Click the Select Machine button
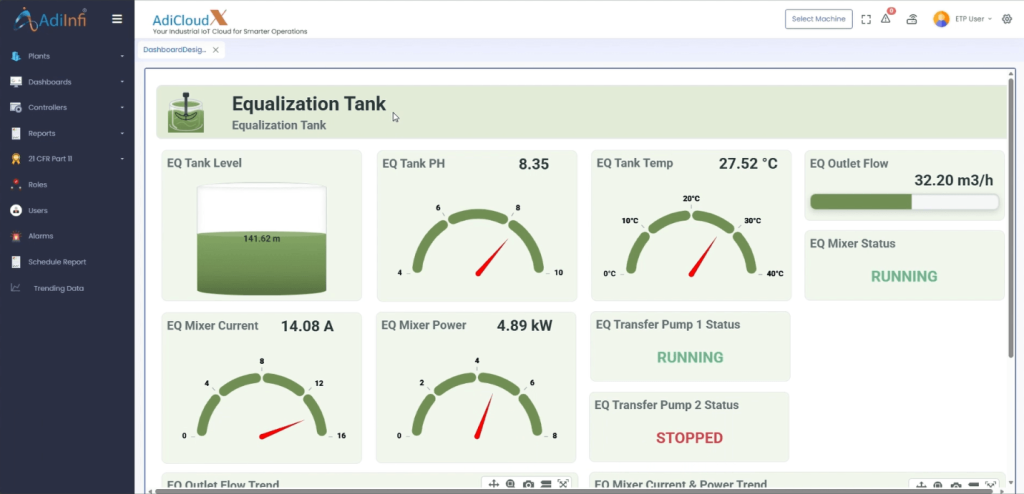Image resolution: width=1024 pixels, height=494 pixels. click(818, 19)
